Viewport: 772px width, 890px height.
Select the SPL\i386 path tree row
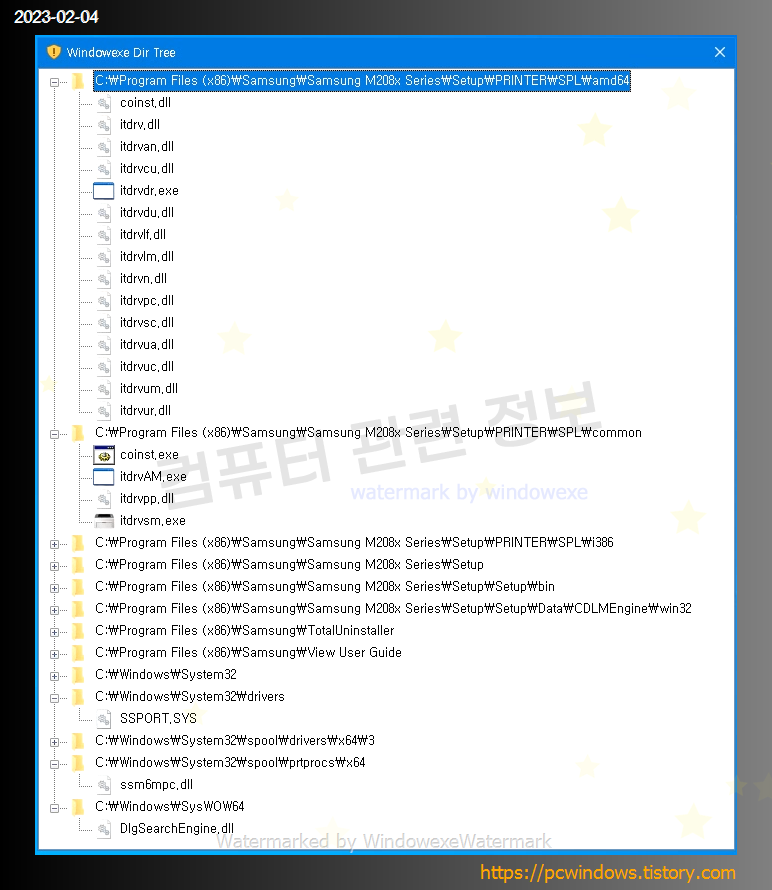click(x=354, y=543)
